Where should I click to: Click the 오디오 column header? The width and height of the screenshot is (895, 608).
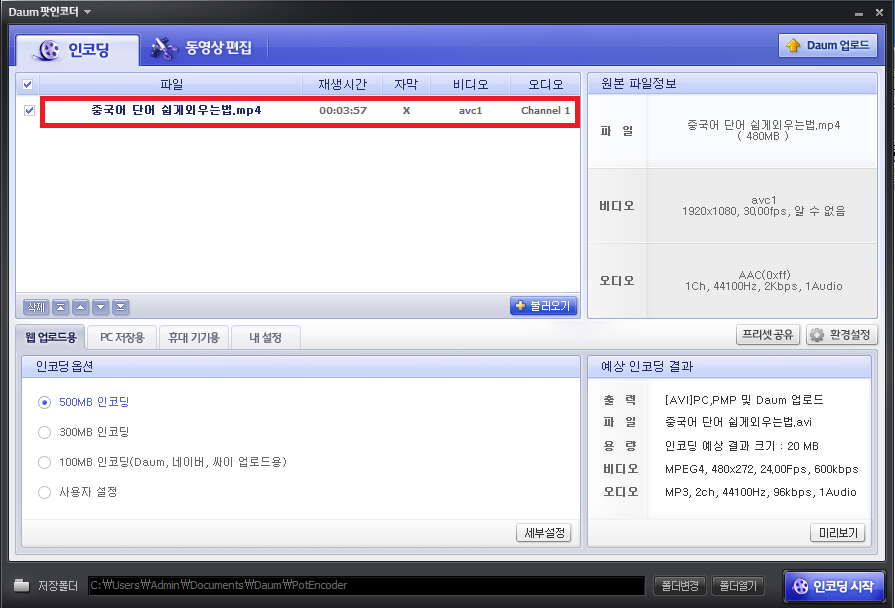545,84
